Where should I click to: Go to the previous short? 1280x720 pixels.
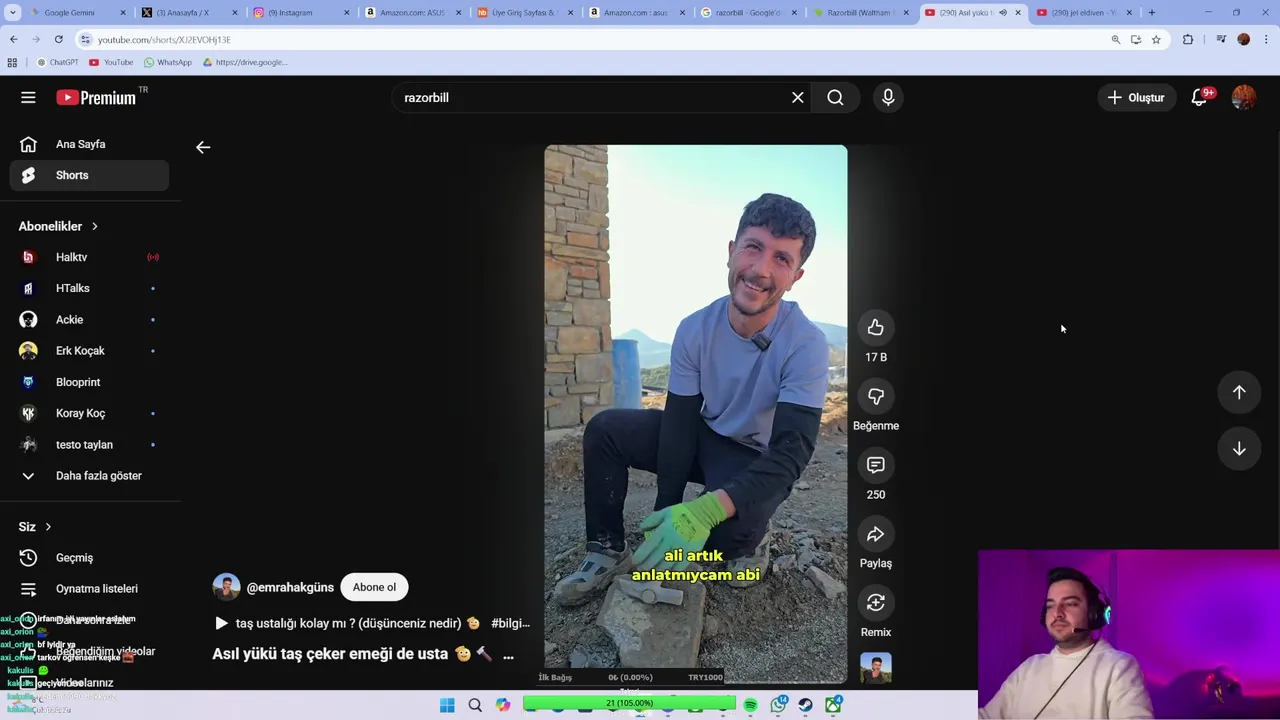coord(1239,392)
